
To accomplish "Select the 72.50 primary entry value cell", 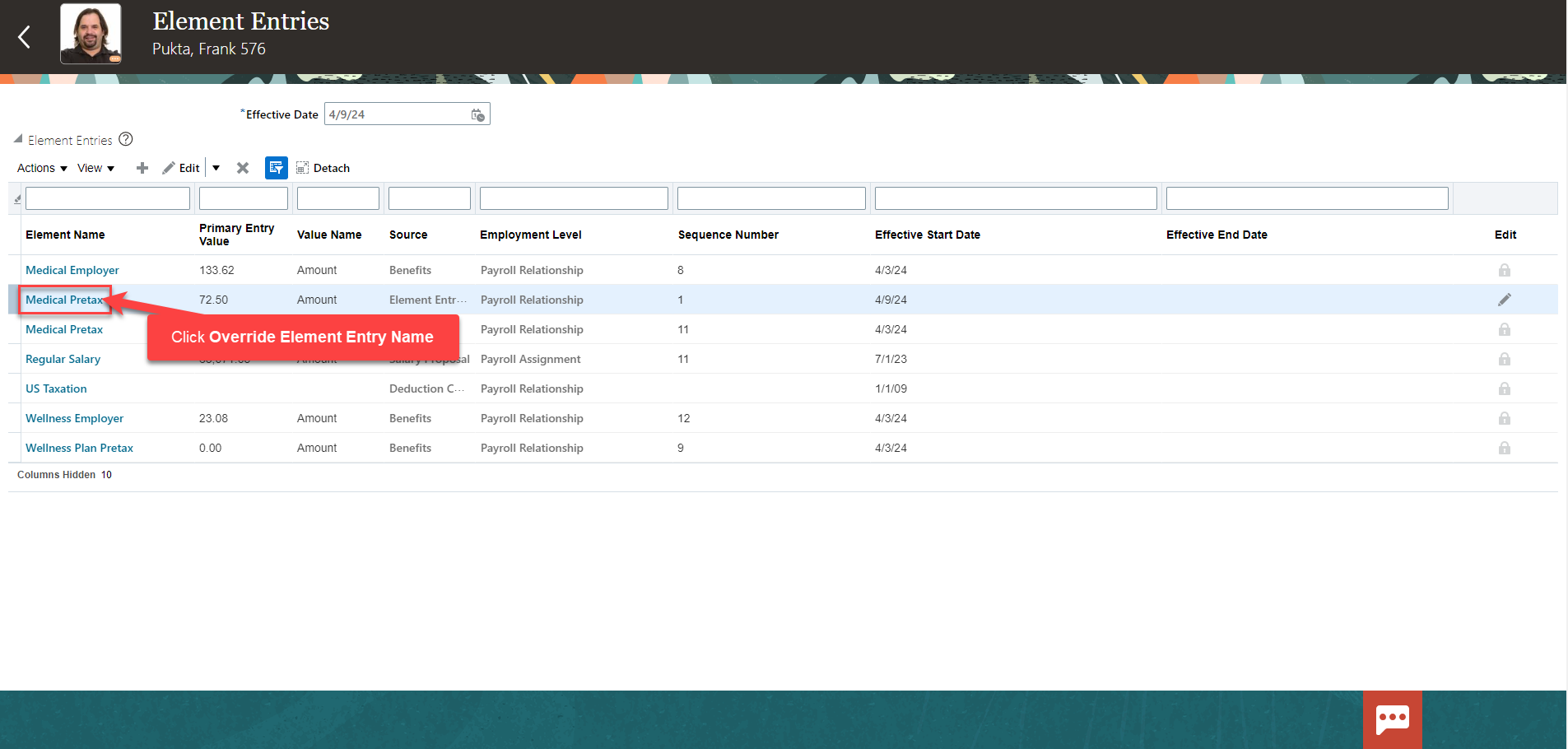I will [x=213, y=300].
